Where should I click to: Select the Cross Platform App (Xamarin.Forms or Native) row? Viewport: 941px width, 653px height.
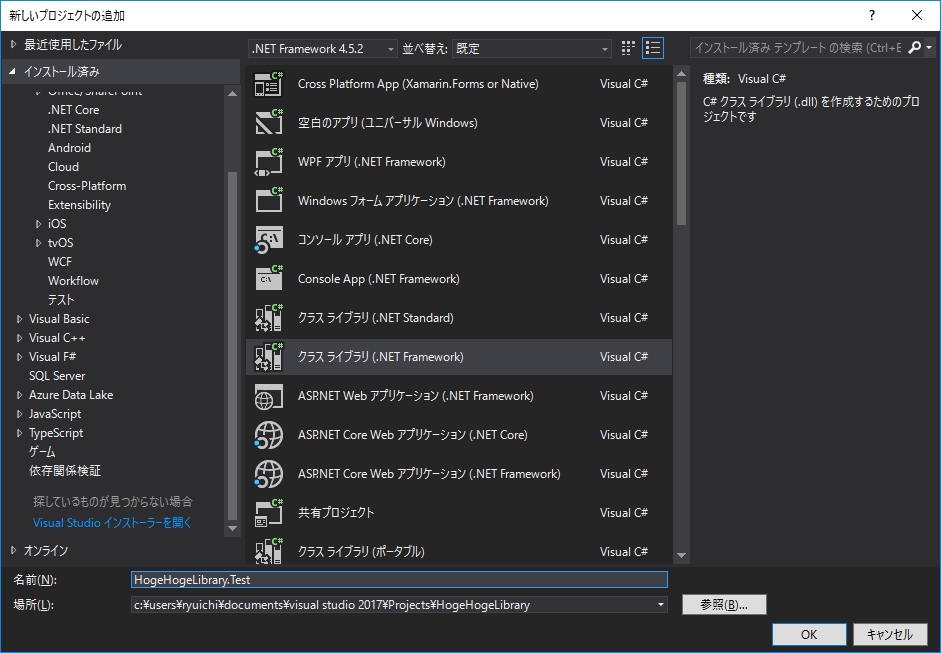coord(459,84)
